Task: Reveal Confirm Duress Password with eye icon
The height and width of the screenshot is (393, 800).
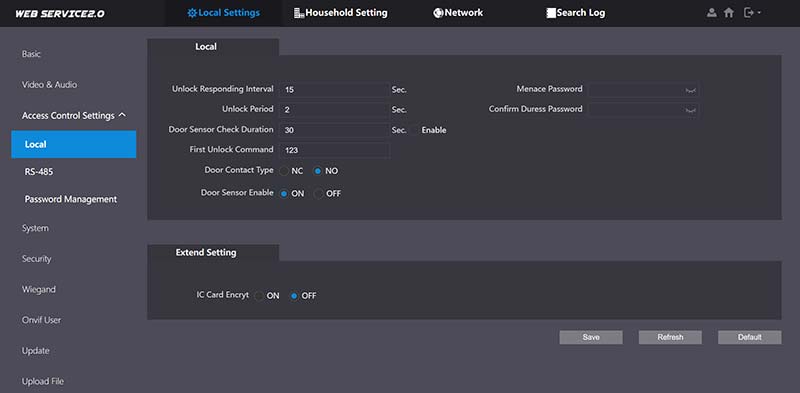Action: coord(690,110)
